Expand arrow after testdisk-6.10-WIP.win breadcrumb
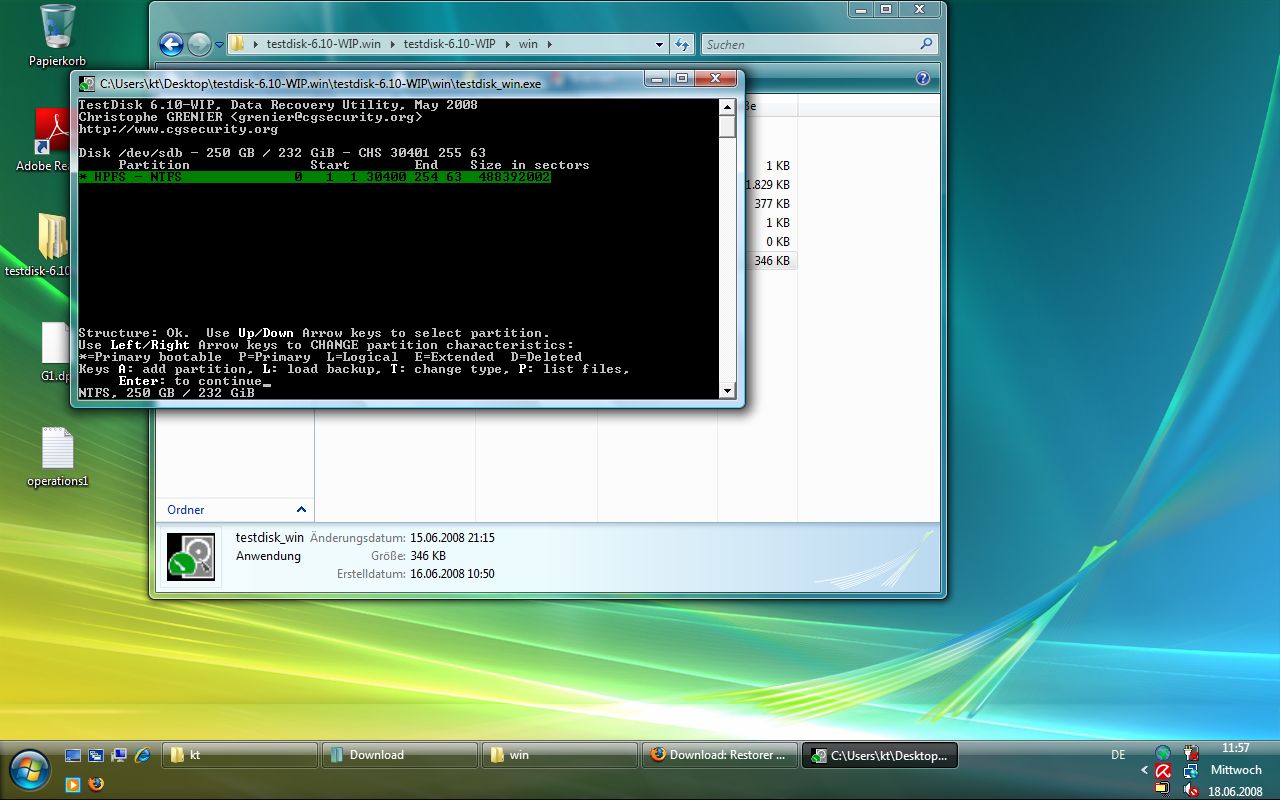The height and width of the screenshot is (800, 1280). 393,44
